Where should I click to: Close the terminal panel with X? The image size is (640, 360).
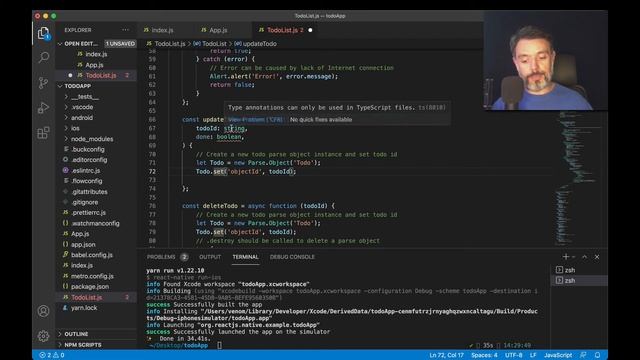click(x=597, y=257)
